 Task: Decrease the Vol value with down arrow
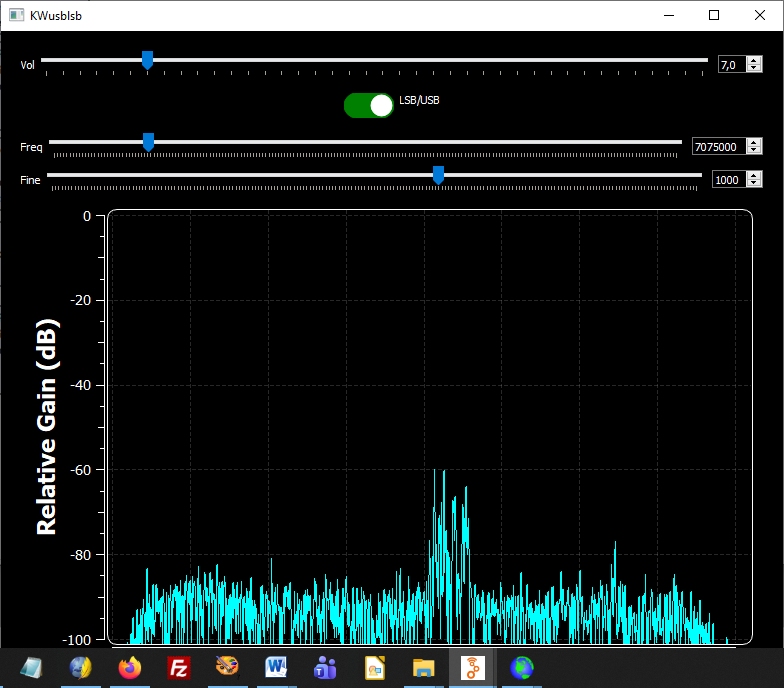[754, 69]
